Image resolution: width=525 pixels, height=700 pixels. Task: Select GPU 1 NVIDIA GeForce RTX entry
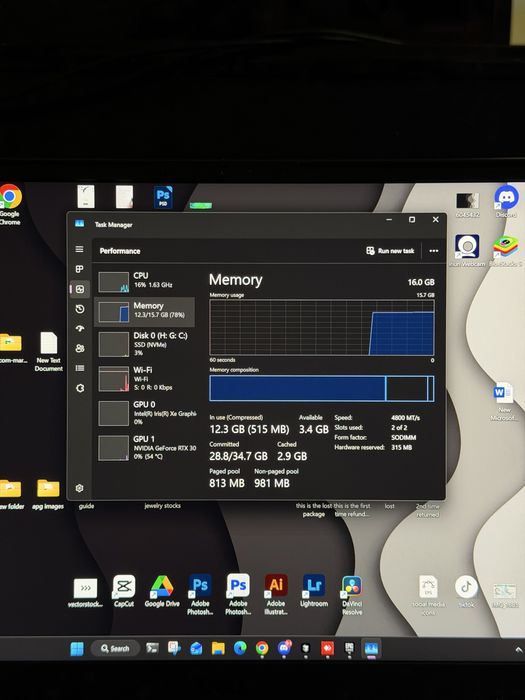[145, 448]
